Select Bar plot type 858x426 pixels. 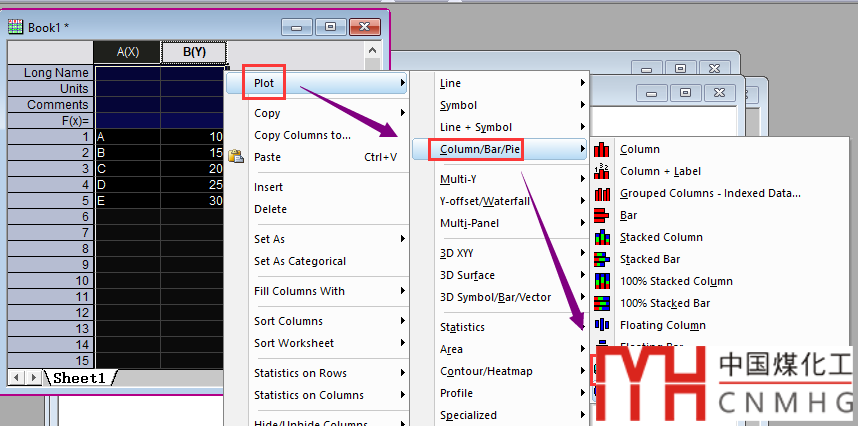coord(628,215)
